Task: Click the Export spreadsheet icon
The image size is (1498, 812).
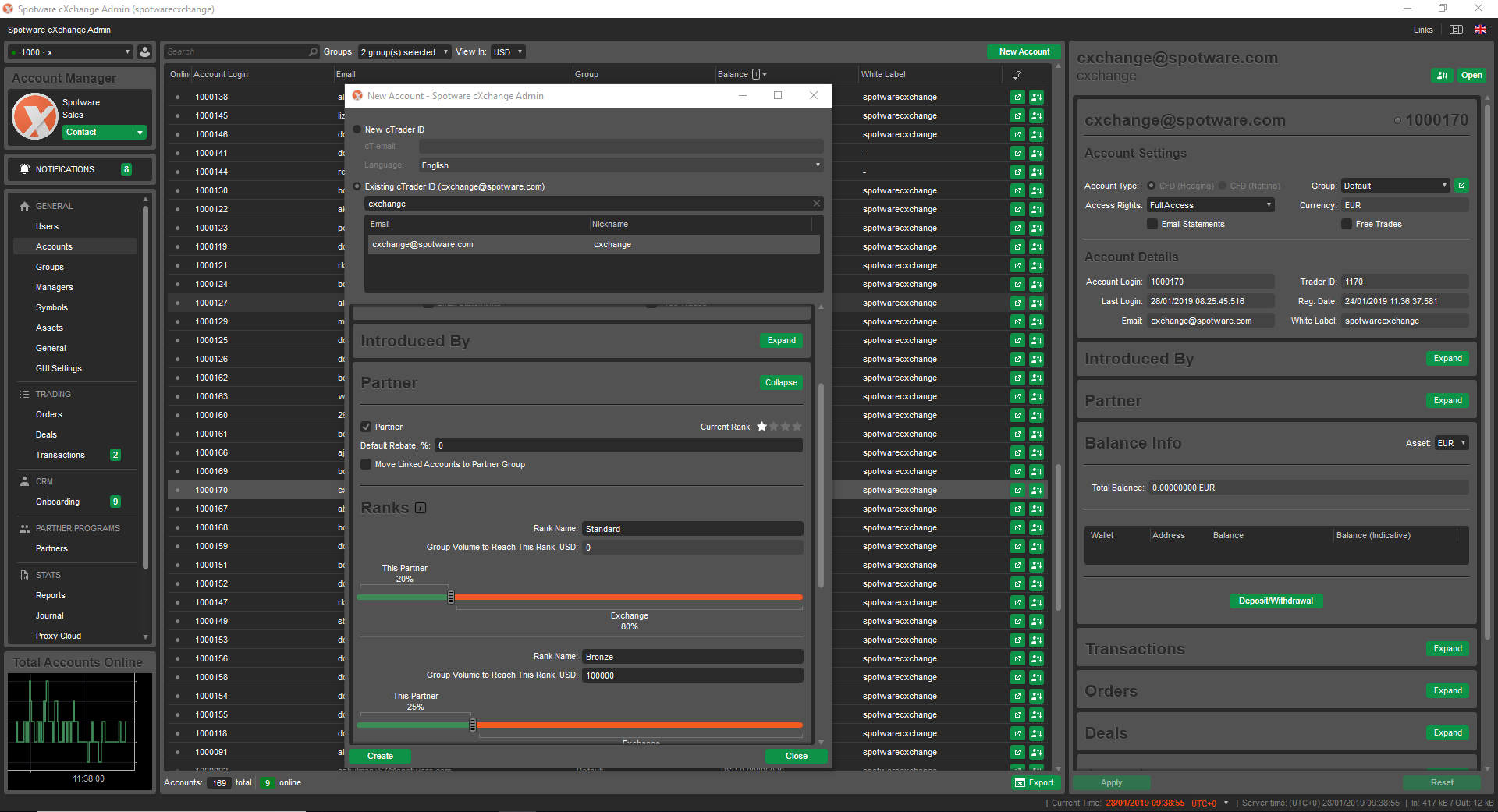Action: (1020, 782)
